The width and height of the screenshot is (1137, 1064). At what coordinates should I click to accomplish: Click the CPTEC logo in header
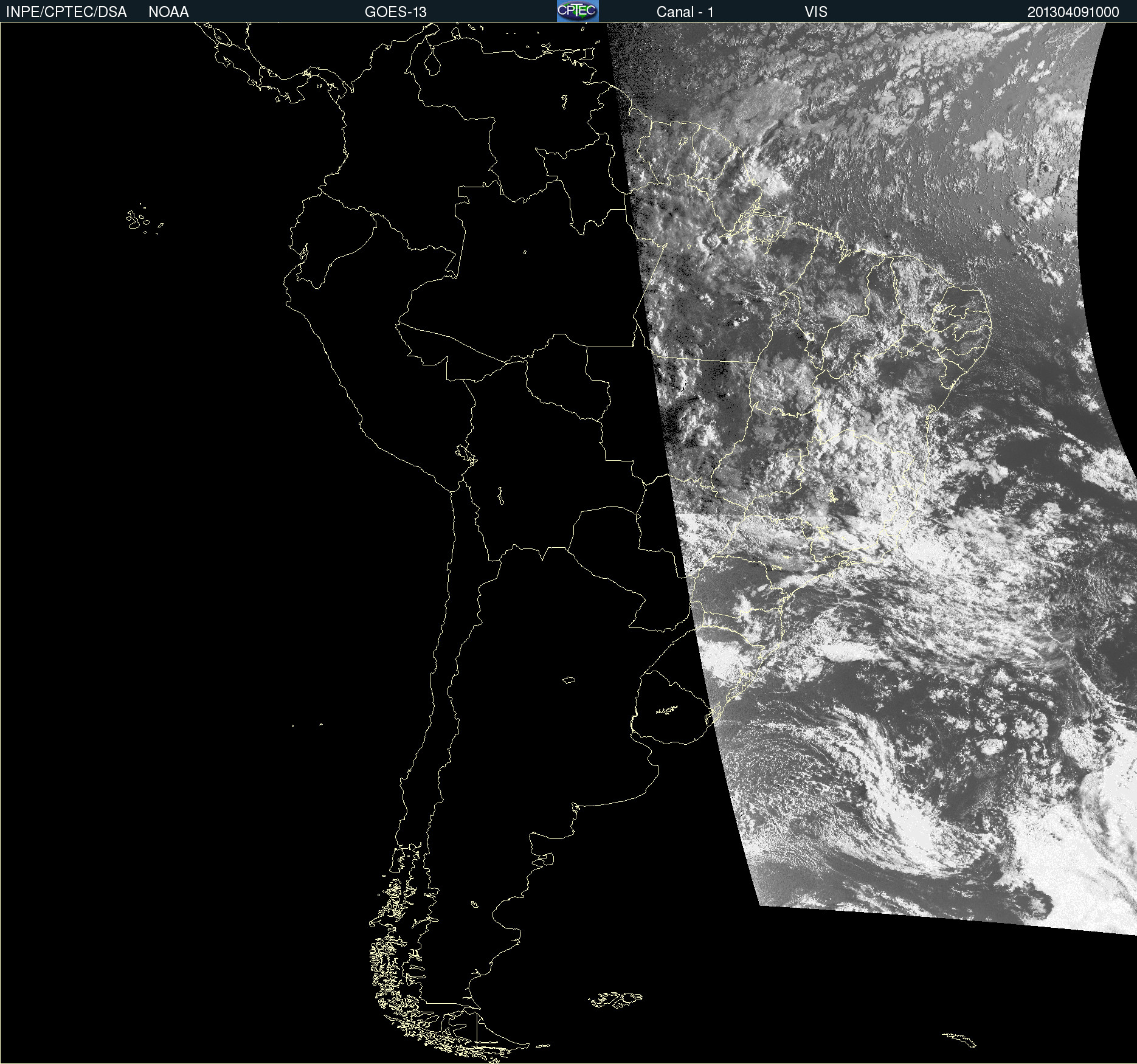click(577, 11)
